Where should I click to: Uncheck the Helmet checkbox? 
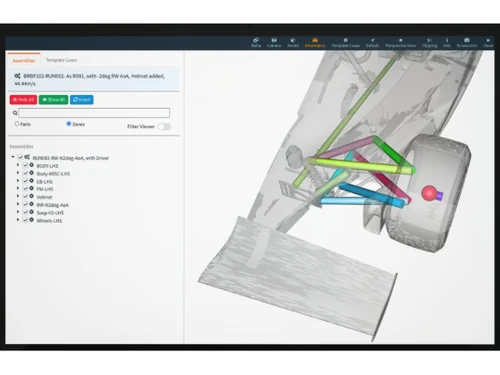(25, 196)
